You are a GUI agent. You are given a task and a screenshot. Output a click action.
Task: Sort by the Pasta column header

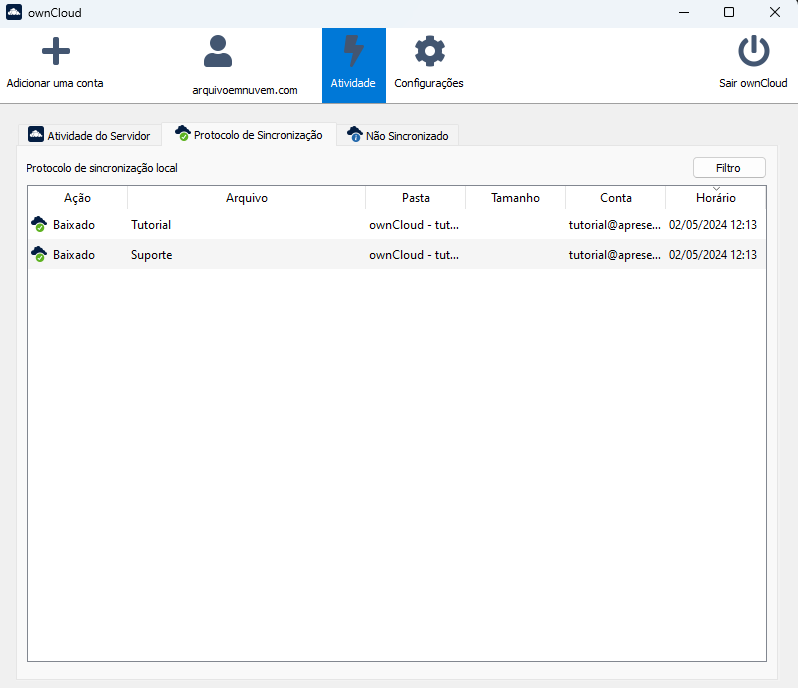click(x=416, y=198)
